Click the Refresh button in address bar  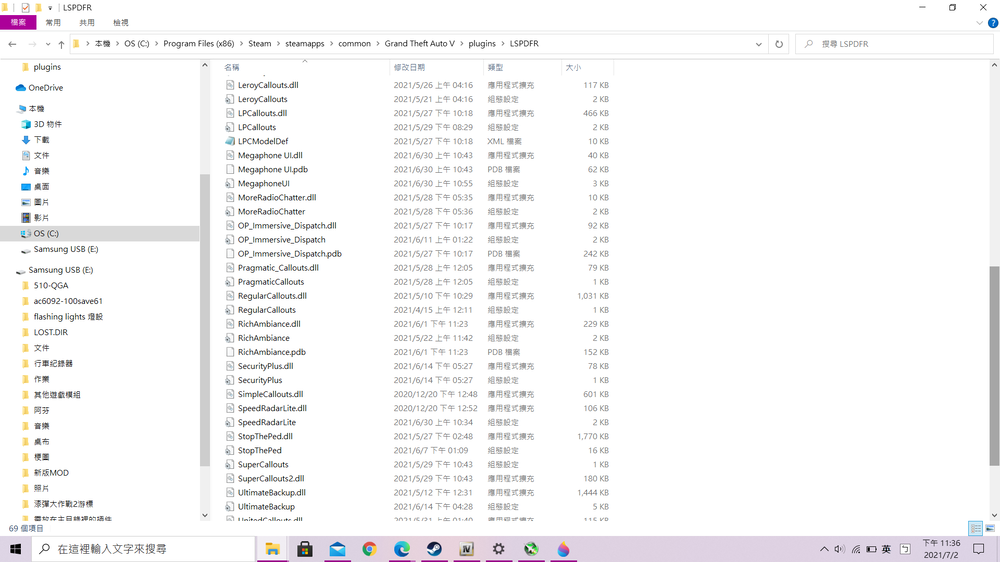(779, 44)
